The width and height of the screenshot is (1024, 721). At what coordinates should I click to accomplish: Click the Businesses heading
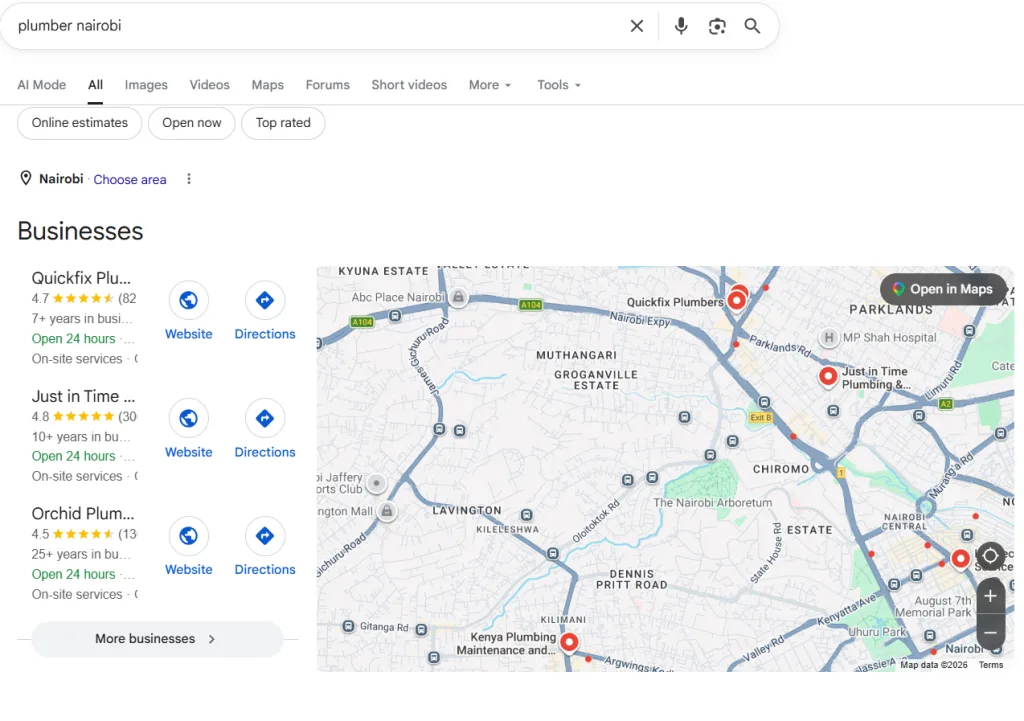pyautogui.click(x=80, y=231)
